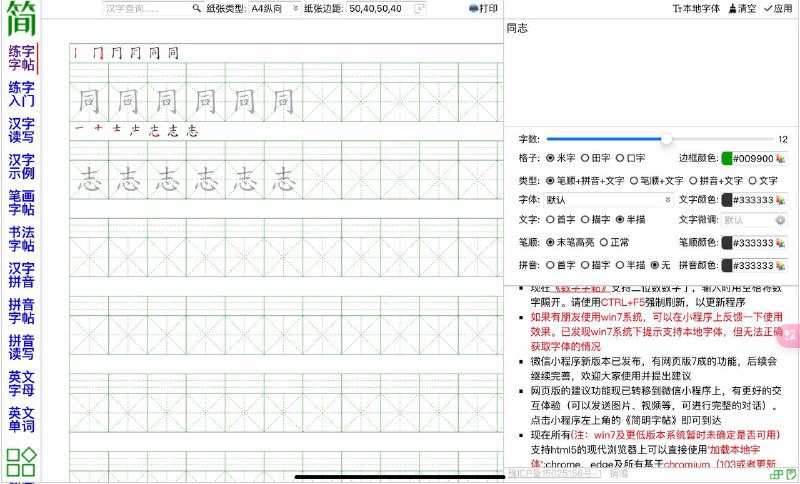Click the 打印 print icon button
The width and height of the screenshot is (800, 484).
tap(483, 8)
